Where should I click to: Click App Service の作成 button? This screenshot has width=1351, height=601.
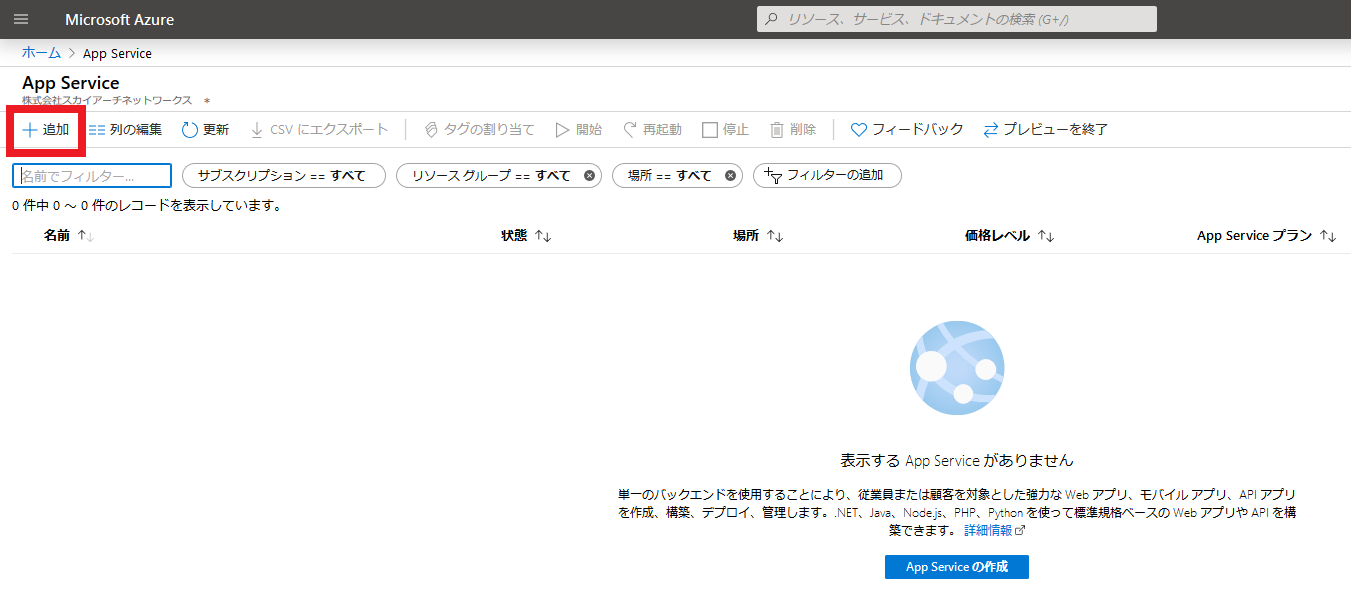(957, 567)
